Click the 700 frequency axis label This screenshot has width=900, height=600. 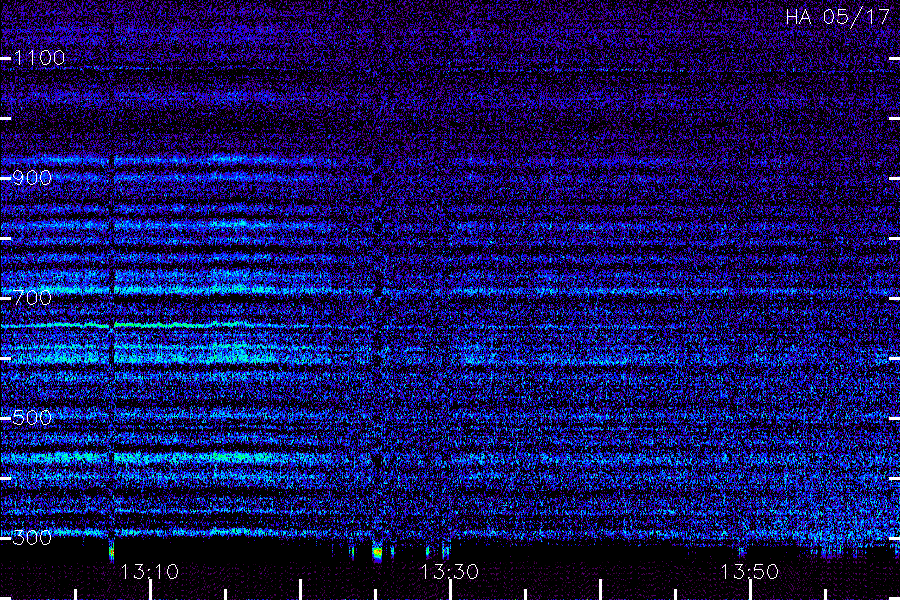[x=32, y=298]
